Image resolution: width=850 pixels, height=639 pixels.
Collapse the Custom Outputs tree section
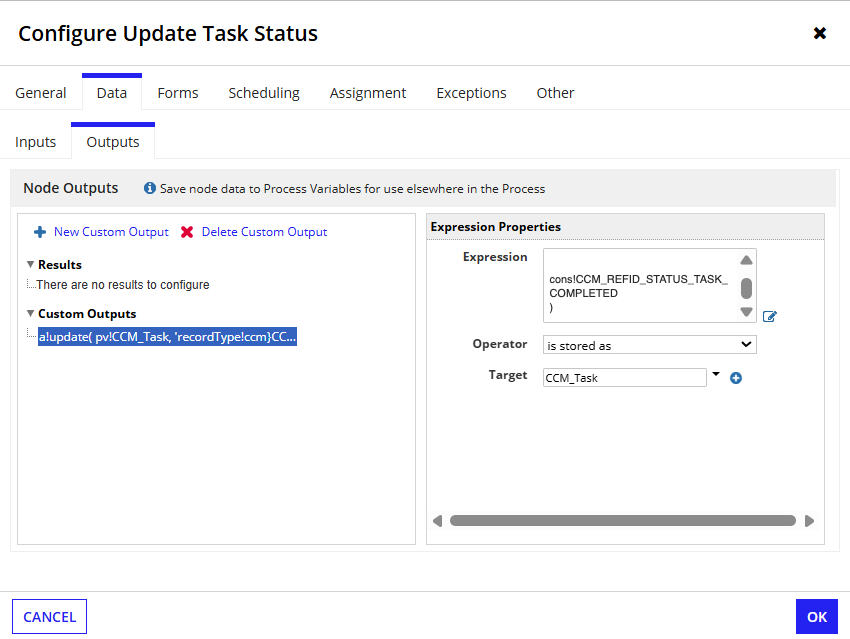coord(30,313)
